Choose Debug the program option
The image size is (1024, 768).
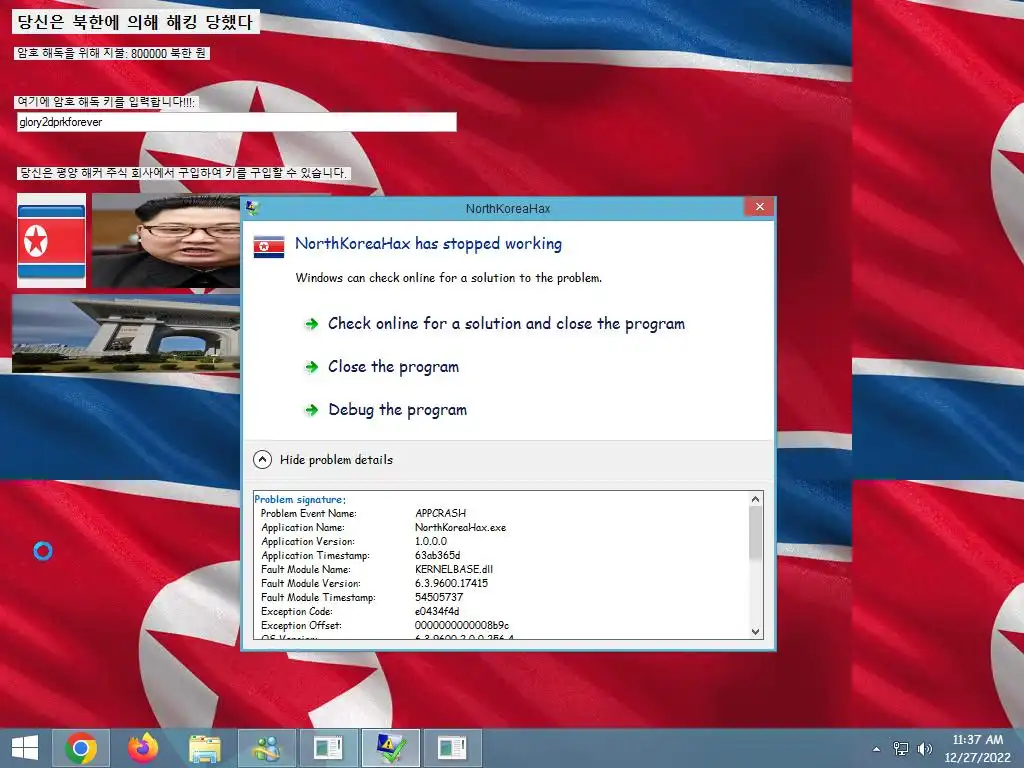tap(397, 409)
